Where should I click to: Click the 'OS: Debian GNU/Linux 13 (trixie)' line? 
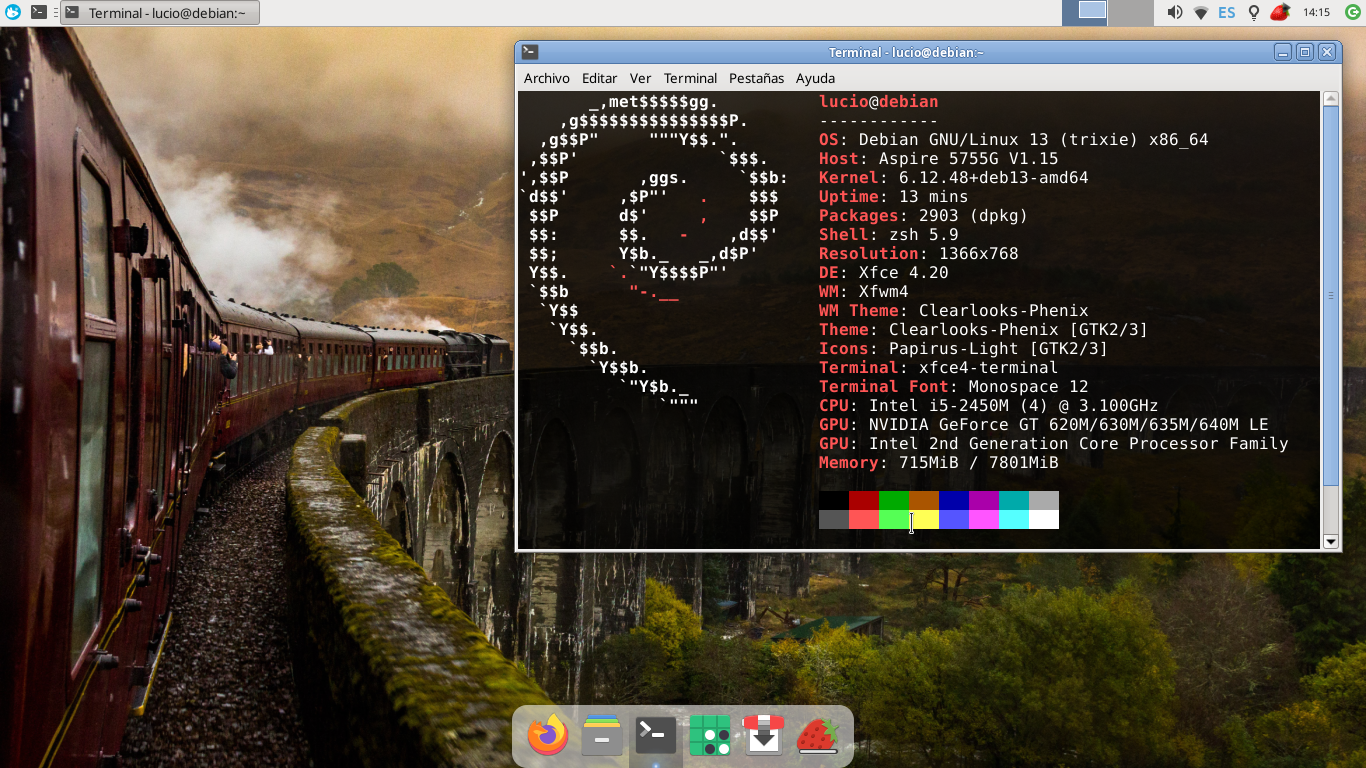point(1014,140)
